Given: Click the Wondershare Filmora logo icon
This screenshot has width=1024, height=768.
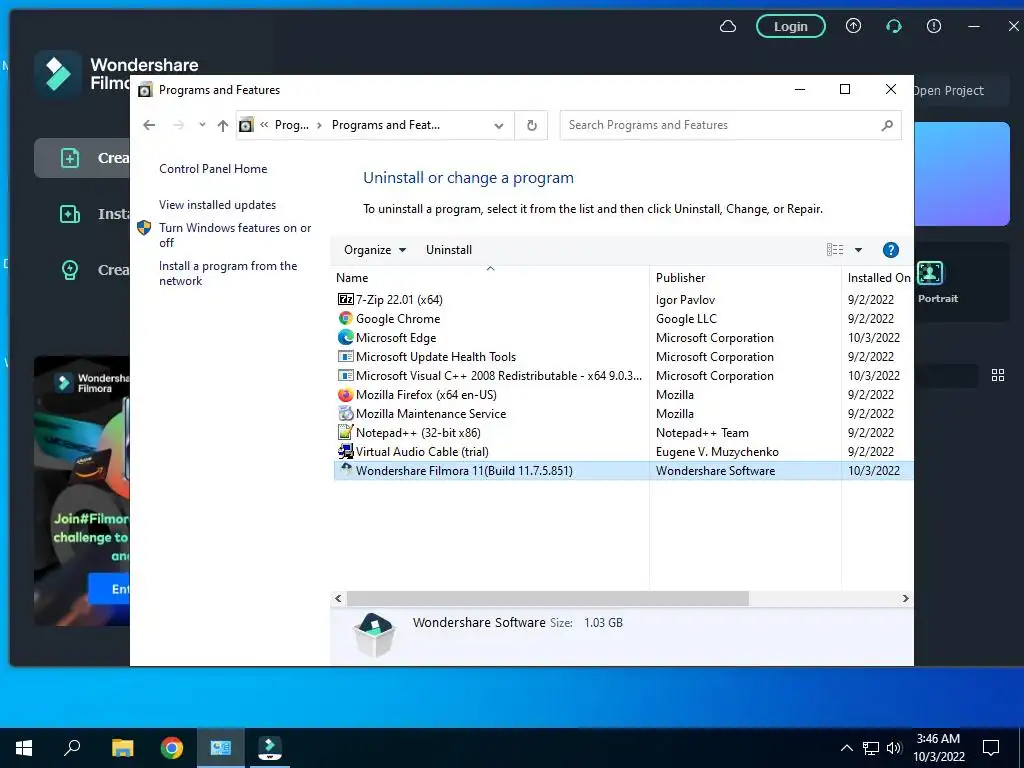Looking at the screenshot, I should 58,74.
